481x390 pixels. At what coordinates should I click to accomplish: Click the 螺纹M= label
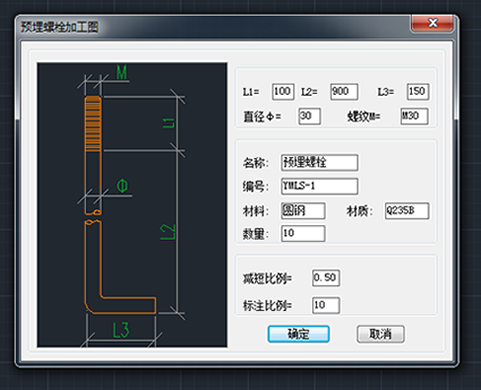(x=364, y=117)
